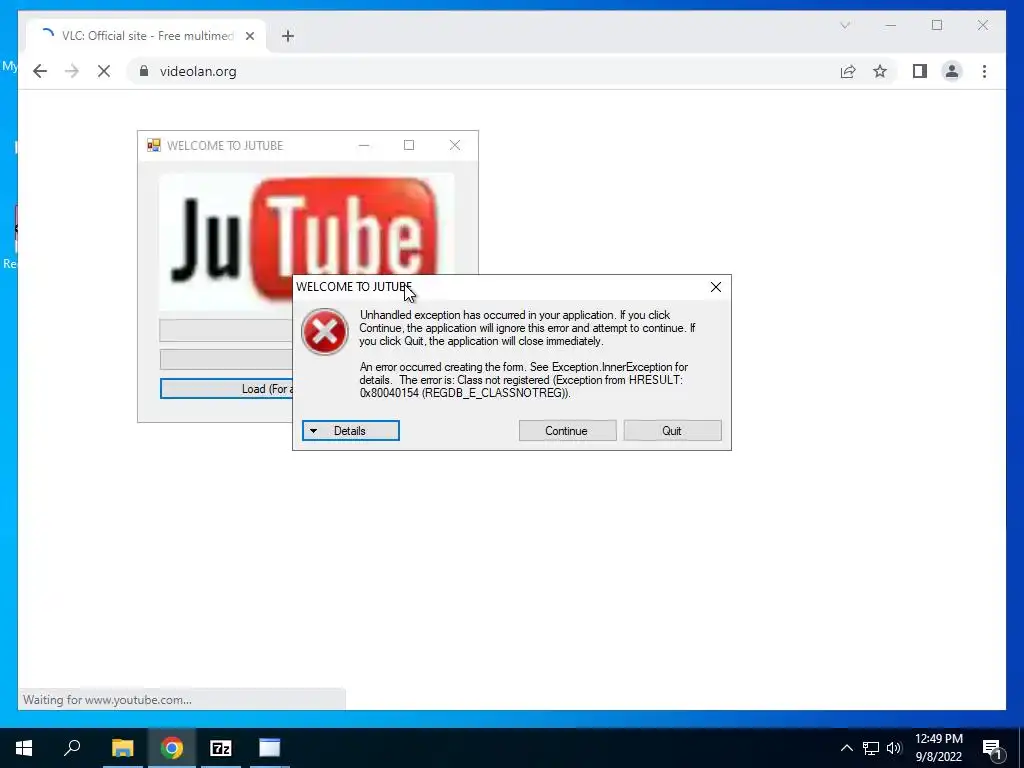Click the red error icon in dialog
1024x768 pixels.
click(325, 332)
